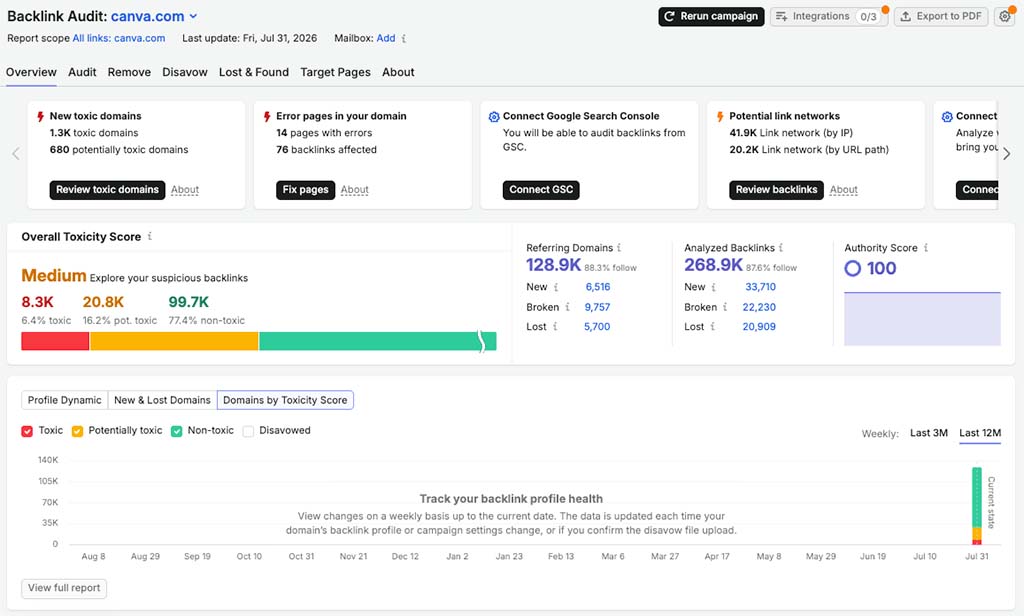
Task: Click the Authority Score trend graph
Action: point(922,319)
